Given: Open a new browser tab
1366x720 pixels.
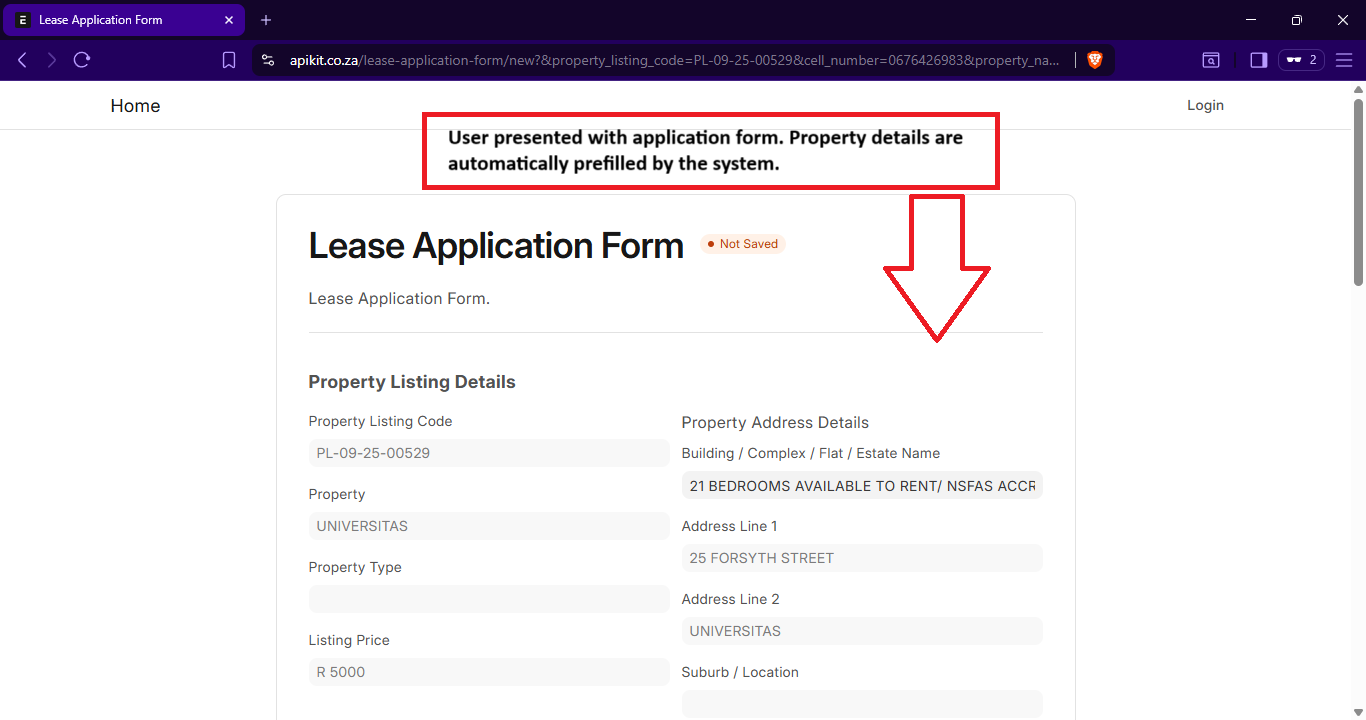Looking at the screenshot, I should (x=265, y=20).
